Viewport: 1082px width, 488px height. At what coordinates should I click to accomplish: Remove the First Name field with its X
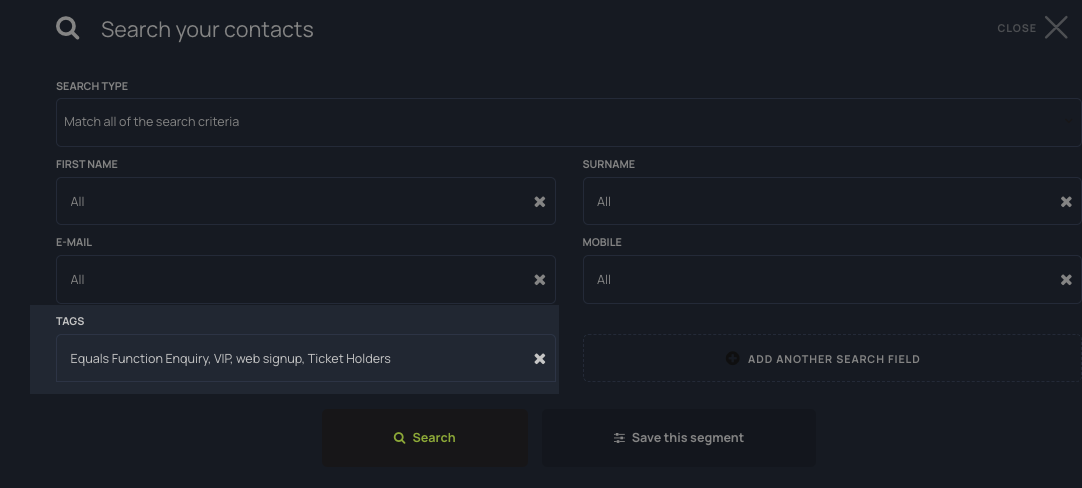tap(540, 202)
